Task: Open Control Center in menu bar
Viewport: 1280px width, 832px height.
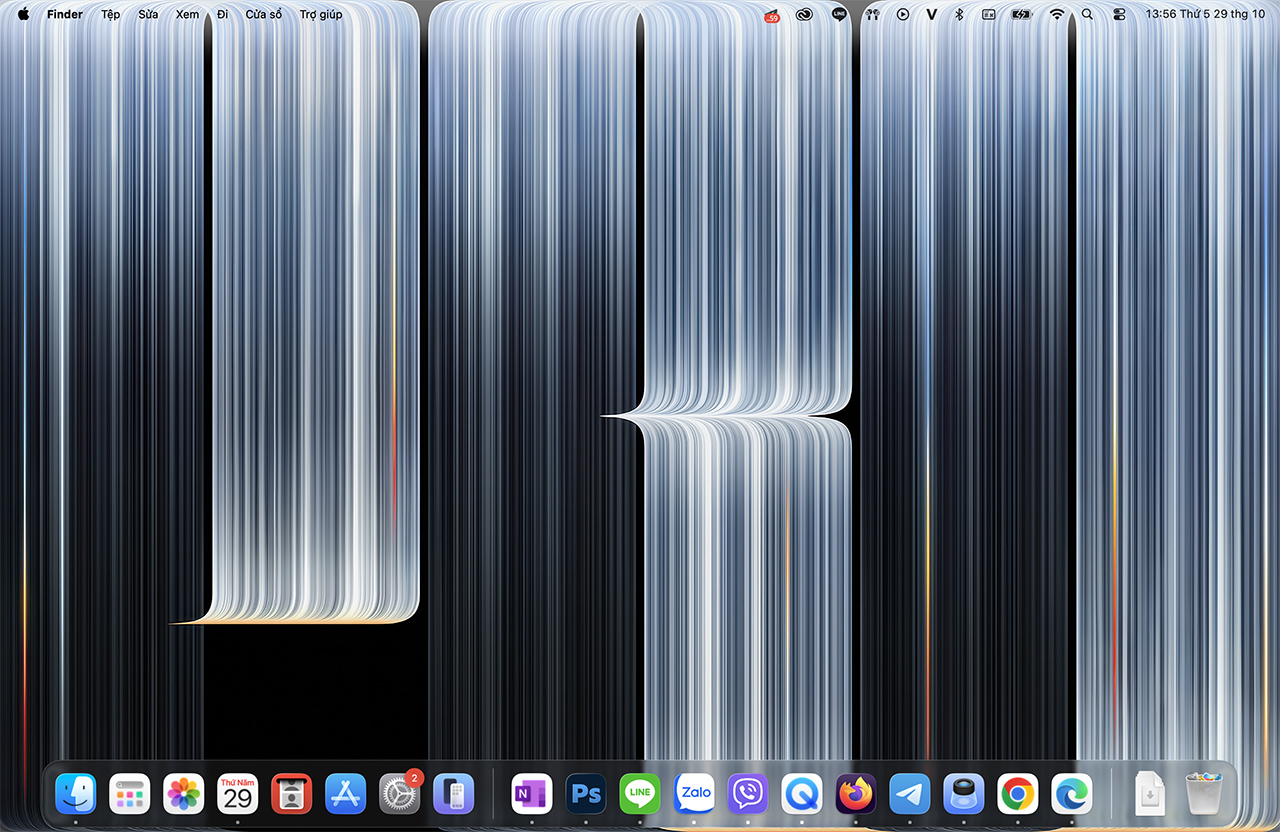Action: (x=1119, y=15)
